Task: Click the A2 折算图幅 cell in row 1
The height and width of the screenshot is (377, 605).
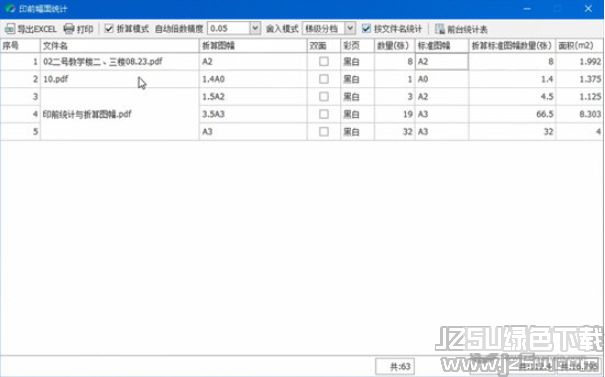Action: 253,62
